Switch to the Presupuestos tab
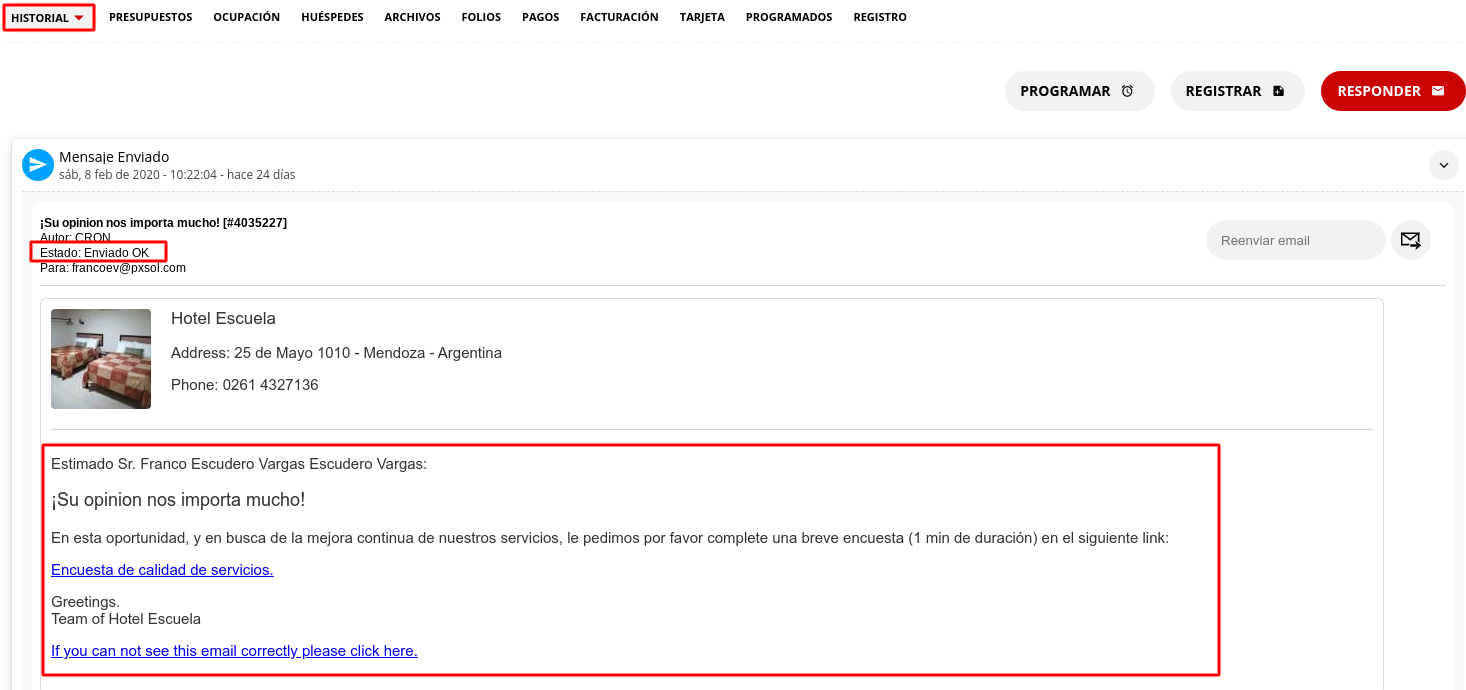1466x690 pixels. 150,18
